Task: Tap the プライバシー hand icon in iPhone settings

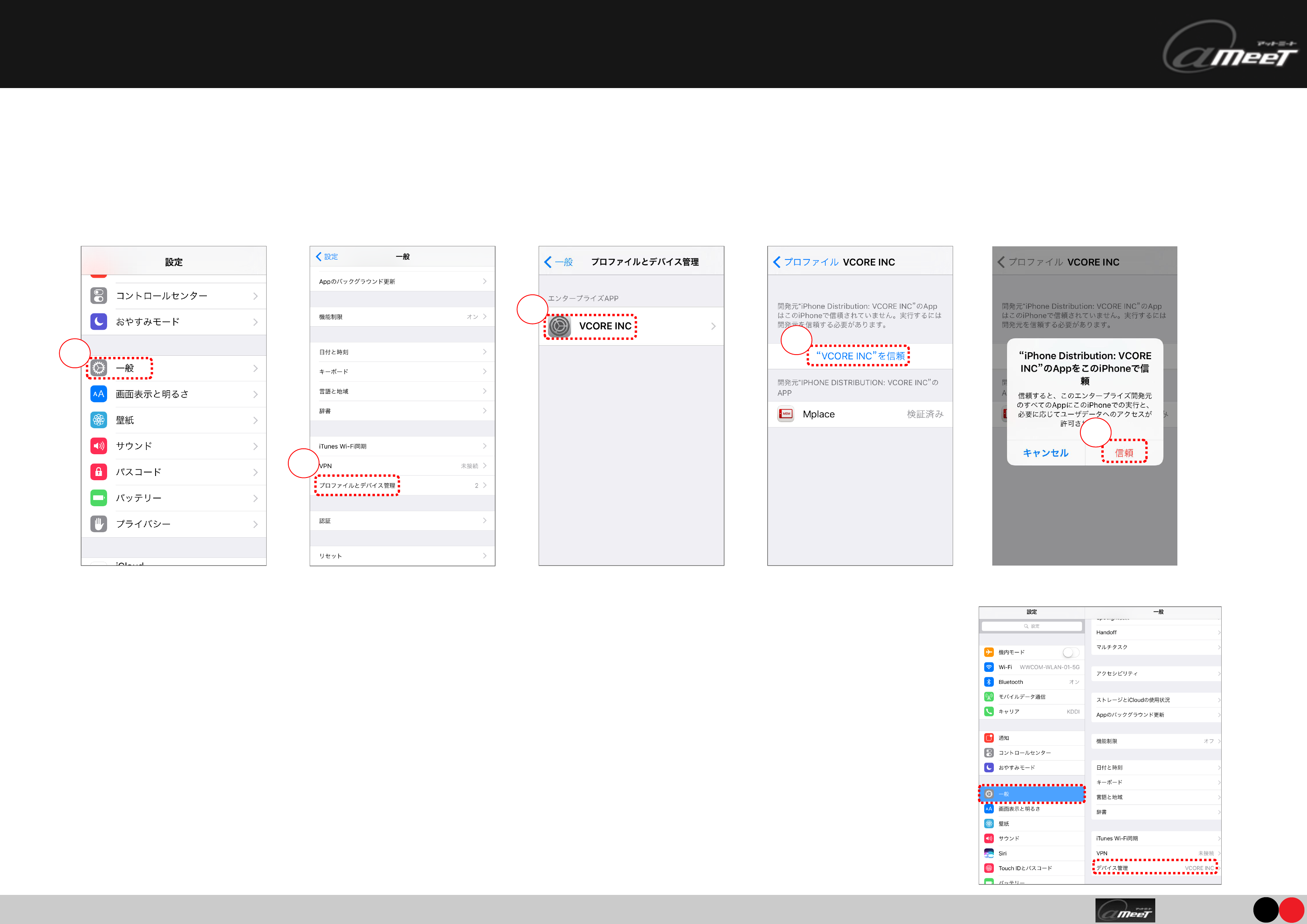Action: click(x=99, y=524)
